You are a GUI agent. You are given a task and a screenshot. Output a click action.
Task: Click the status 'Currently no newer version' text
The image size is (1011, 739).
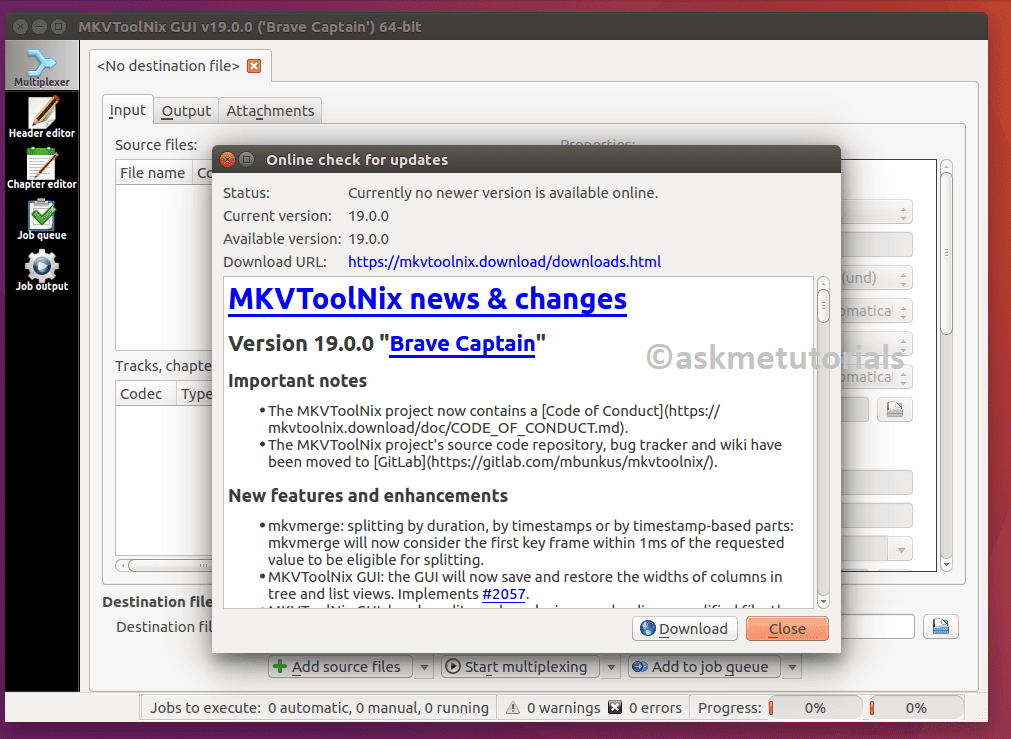pos(503,193)
